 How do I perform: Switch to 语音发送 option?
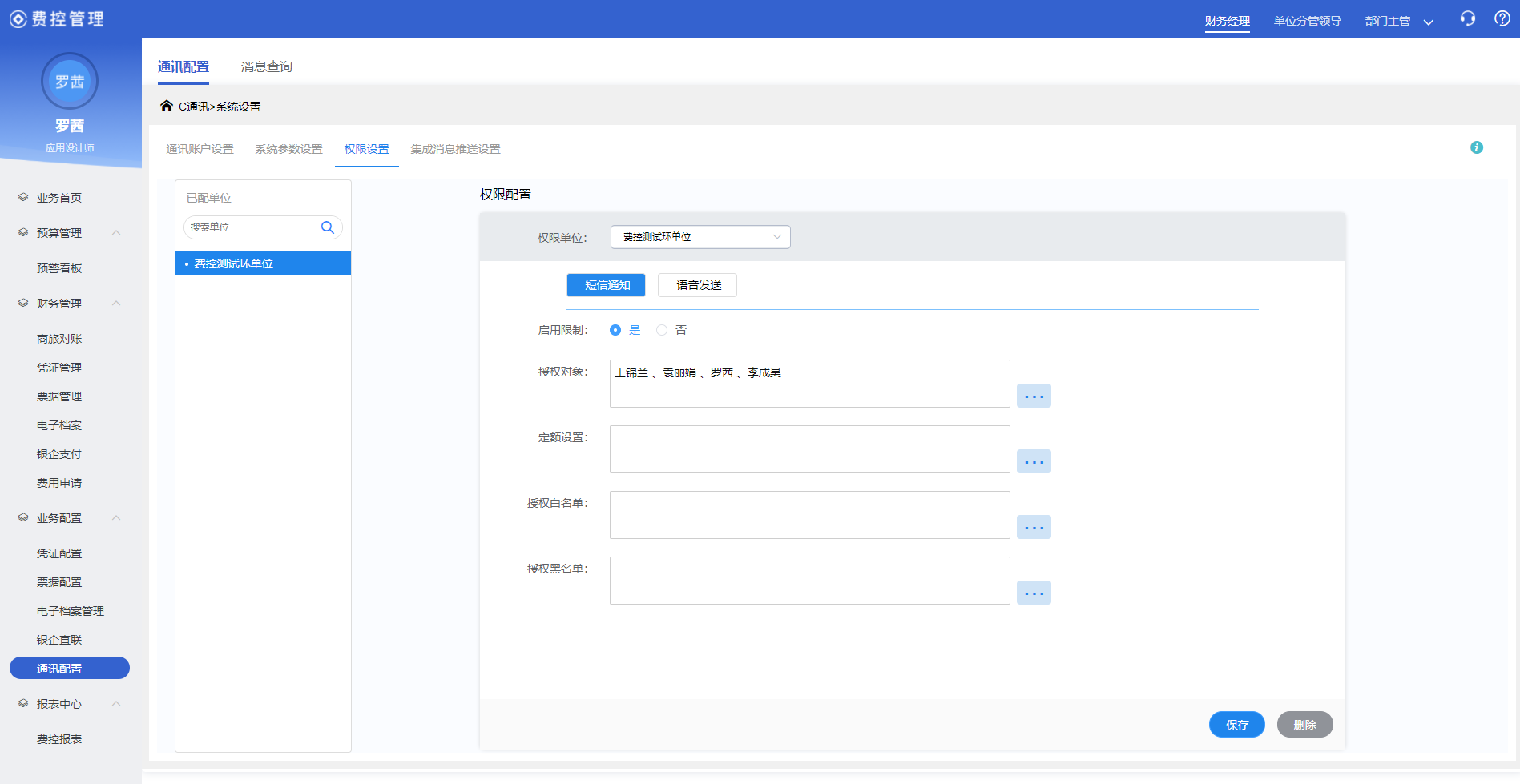[x=697, y=285]
